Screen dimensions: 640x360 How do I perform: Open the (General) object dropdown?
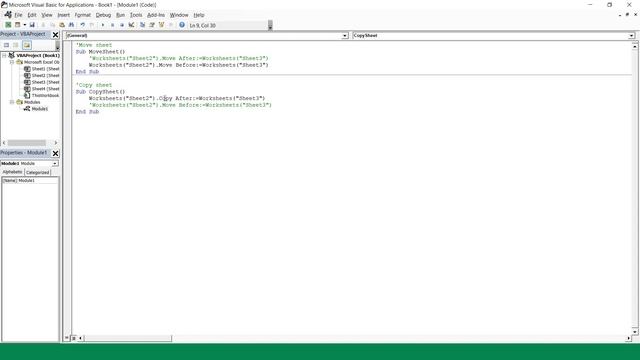(x=344, y=36)
